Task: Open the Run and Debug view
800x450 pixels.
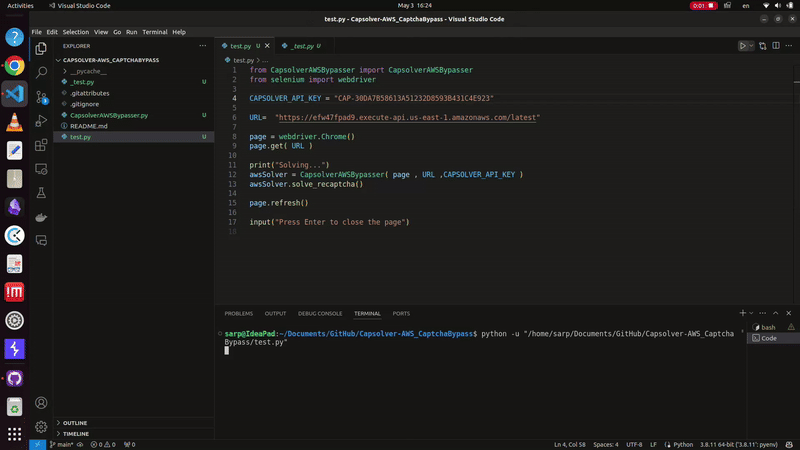Action: point(41,120)
